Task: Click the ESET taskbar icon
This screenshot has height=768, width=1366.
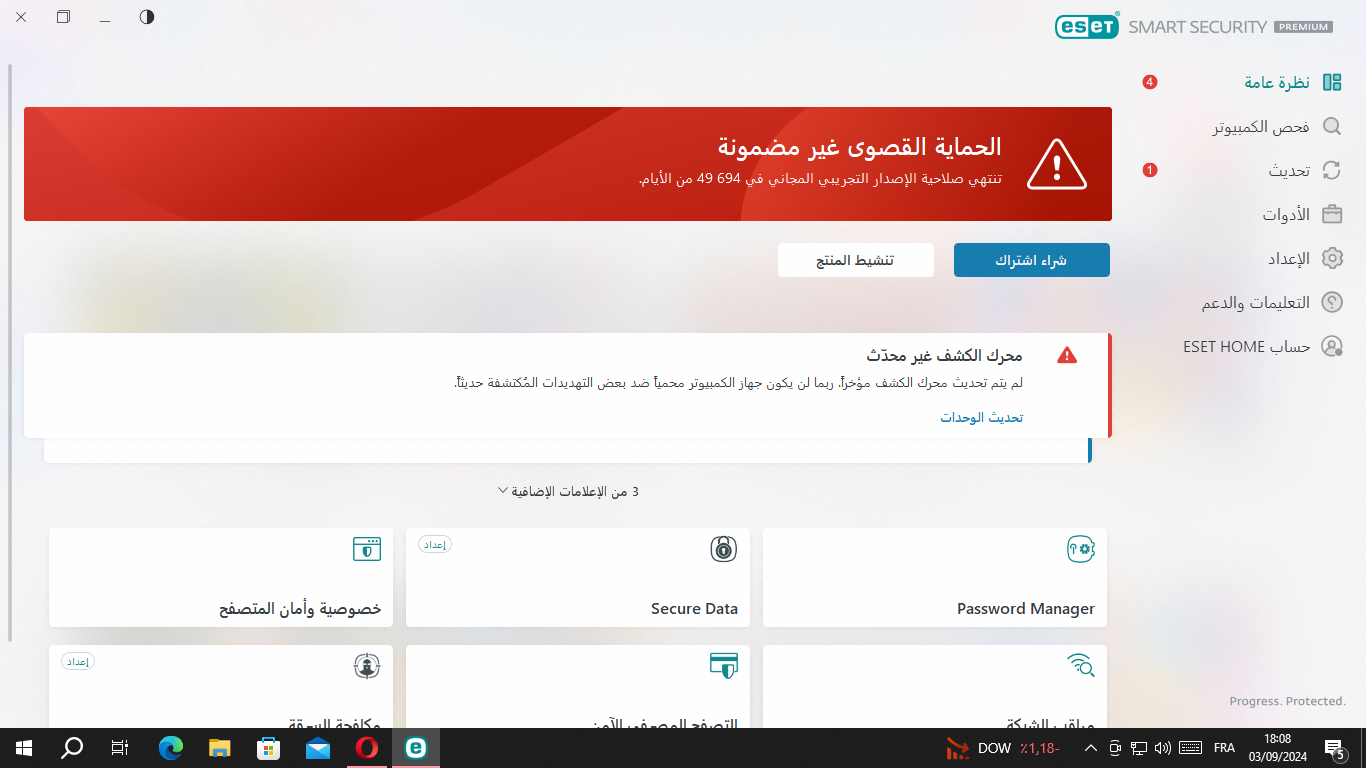Action: click(415, 747)
